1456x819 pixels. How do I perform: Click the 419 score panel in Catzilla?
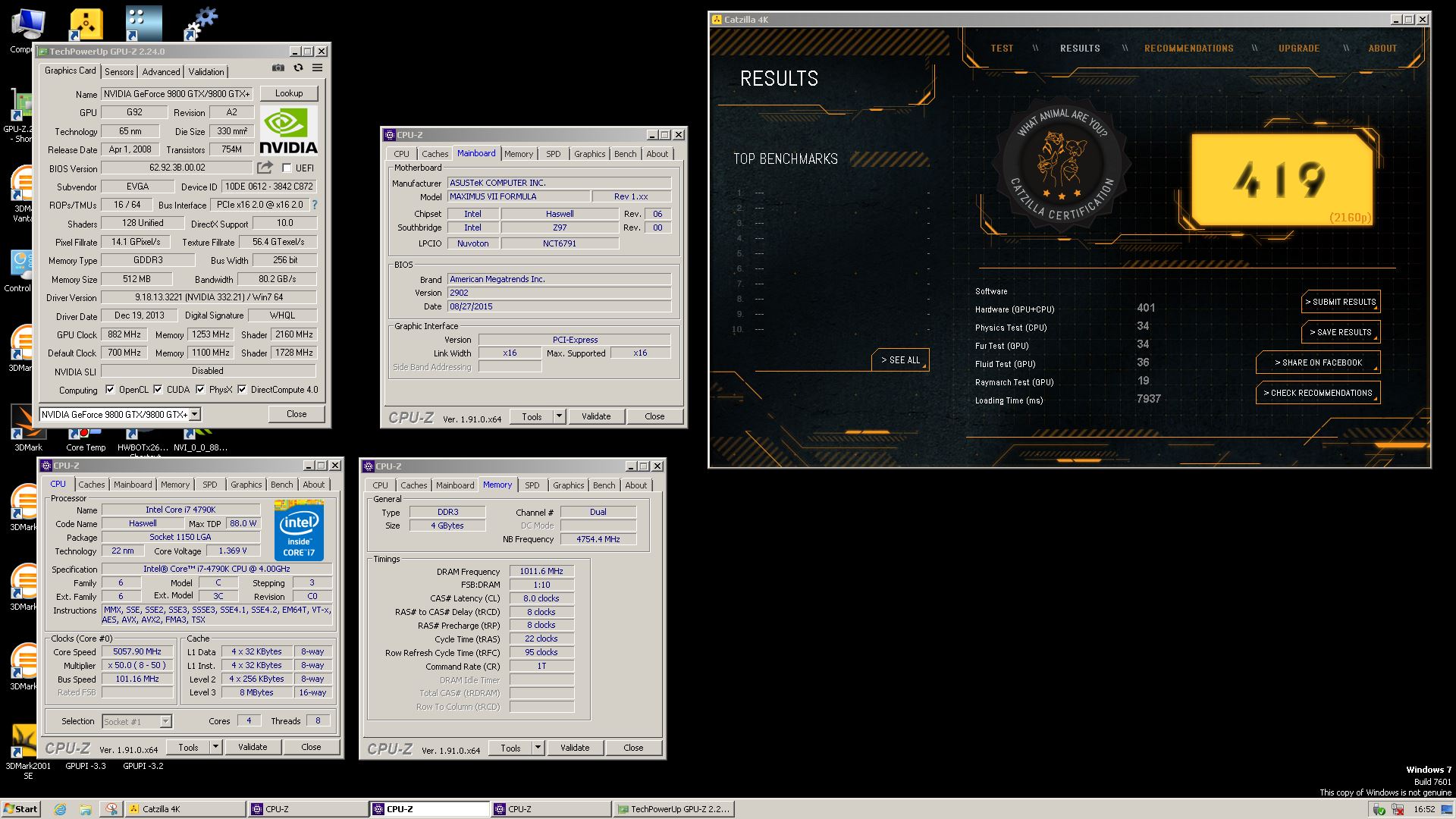coord(1281,180)
